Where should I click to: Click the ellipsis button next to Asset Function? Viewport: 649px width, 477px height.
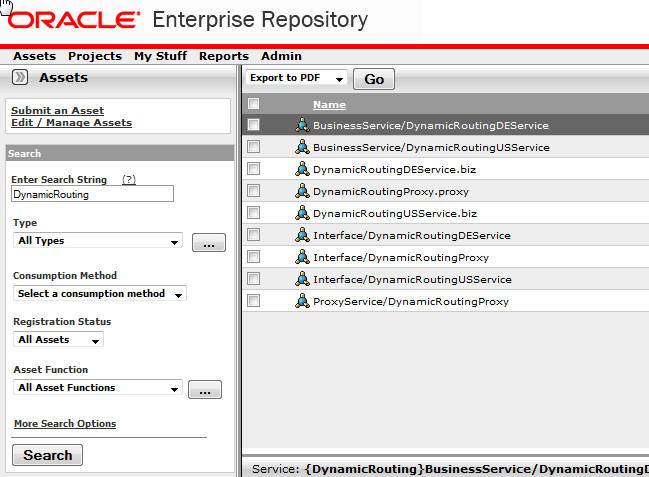click(205, 390)
